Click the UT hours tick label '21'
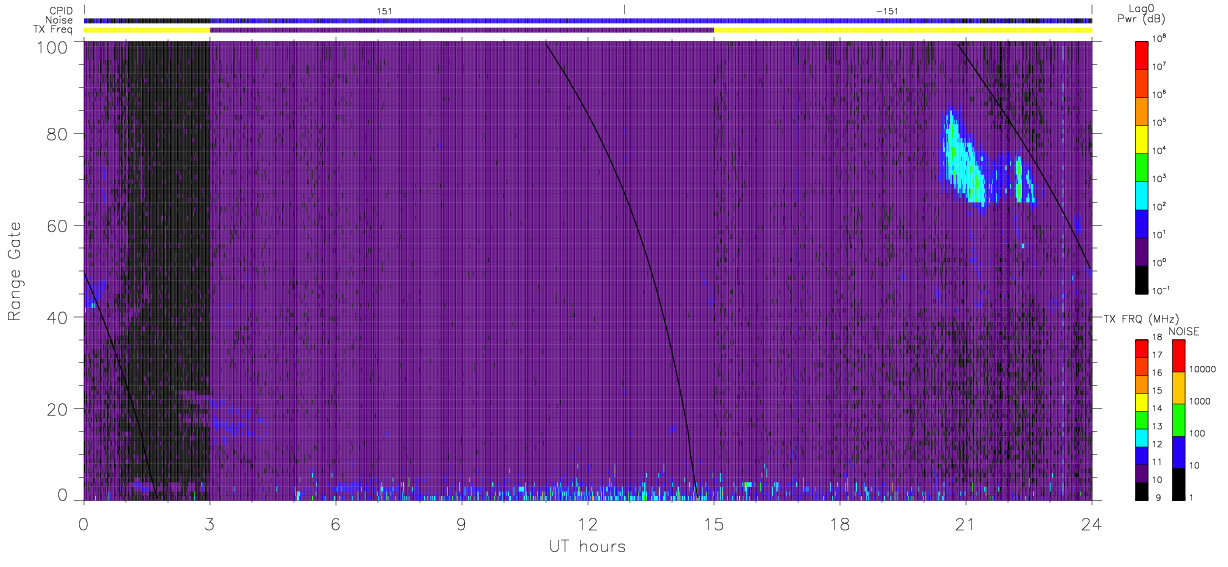Image resolution: width=1228 pixels, height=567 pixels. 966,523
